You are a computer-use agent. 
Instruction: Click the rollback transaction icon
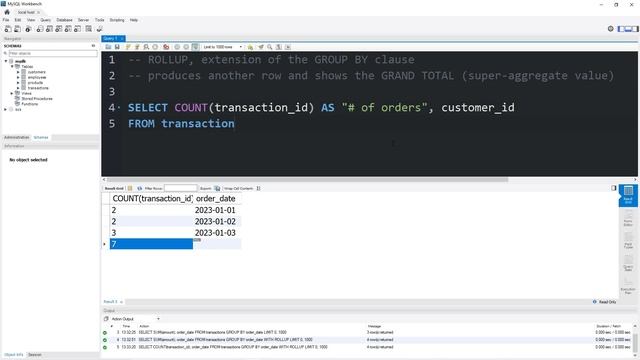pos(186,47)
